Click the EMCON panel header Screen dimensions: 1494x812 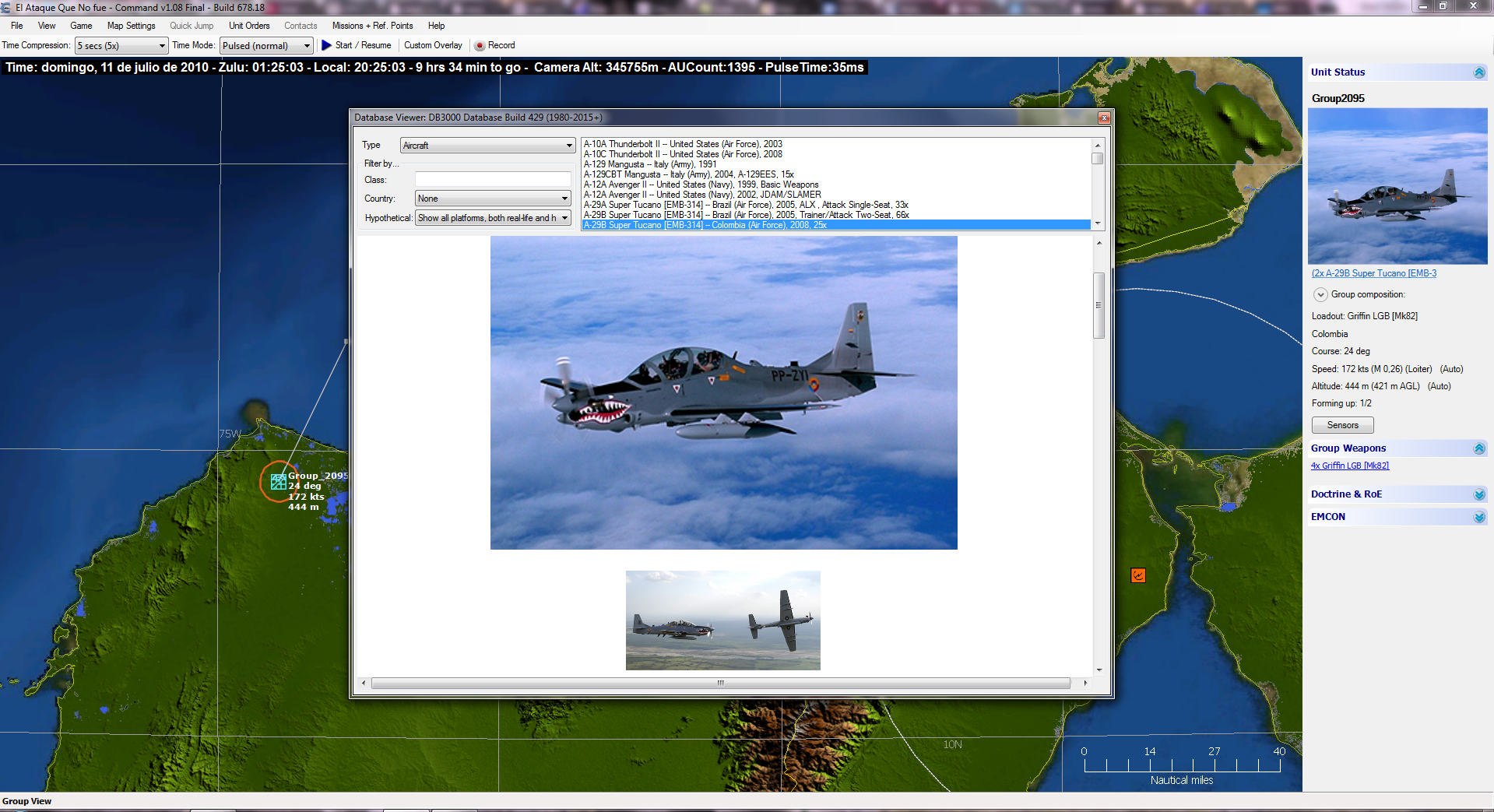(x=1398, y=517)
